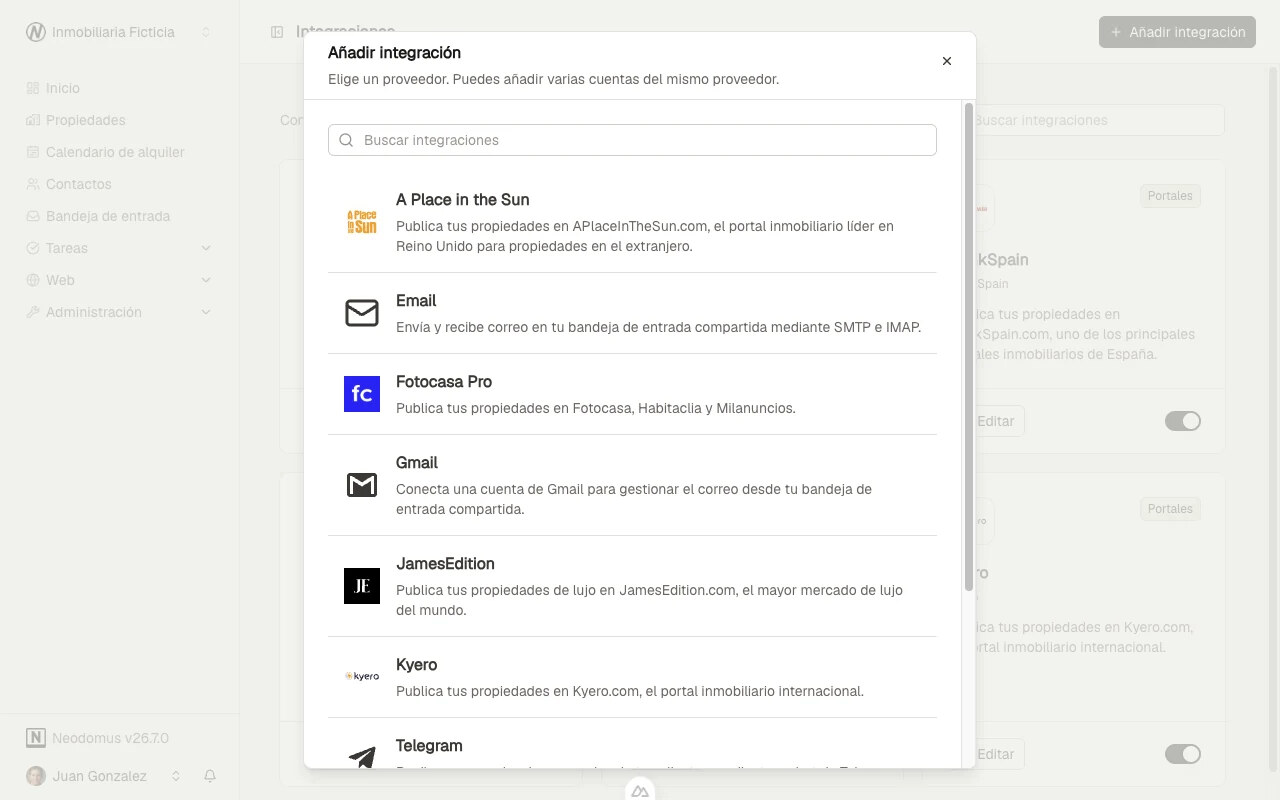1280x800 pixels.
Task: Click the Portales tag on ThinkSpain card
Action: pos(1170,196)
